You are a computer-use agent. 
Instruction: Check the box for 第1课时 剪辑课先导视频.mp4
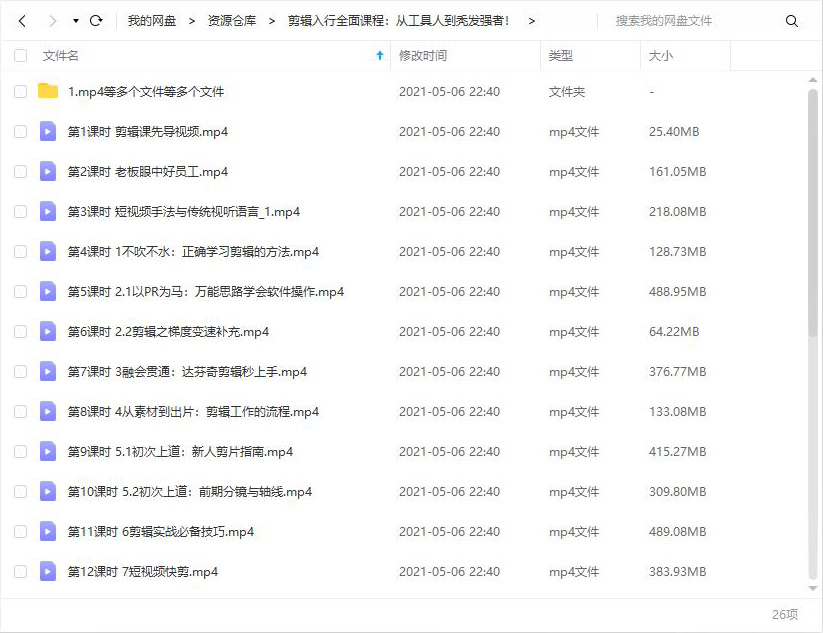tap(20, 132)
